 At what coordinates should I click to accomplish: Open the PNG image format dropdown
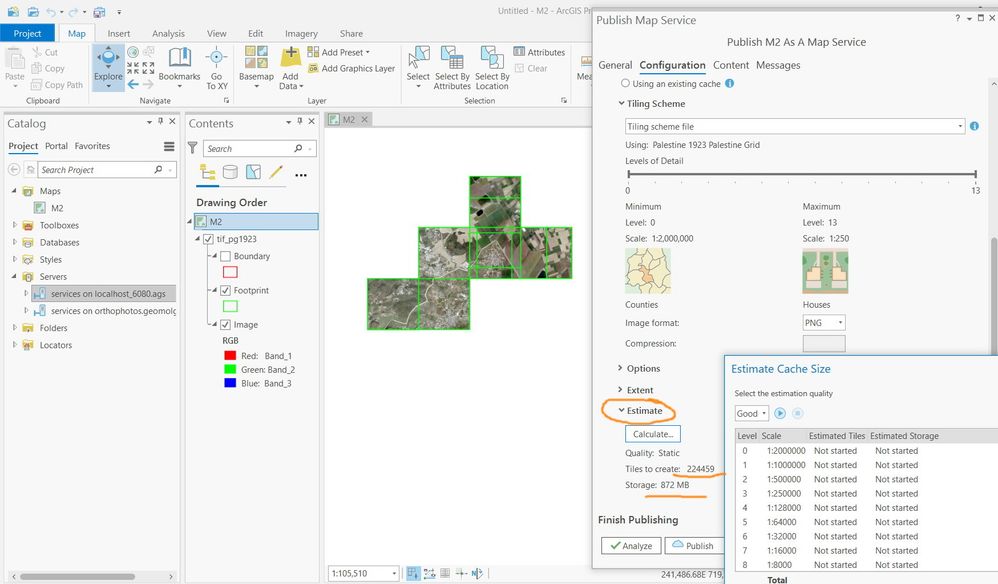[x=824, y=323]
